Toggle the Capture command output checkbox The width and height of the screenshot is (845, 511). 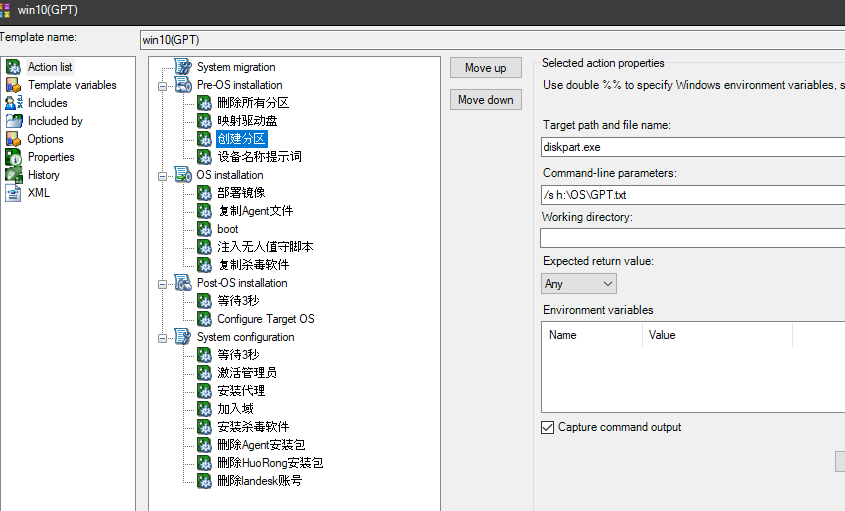[x=548, y=427]
